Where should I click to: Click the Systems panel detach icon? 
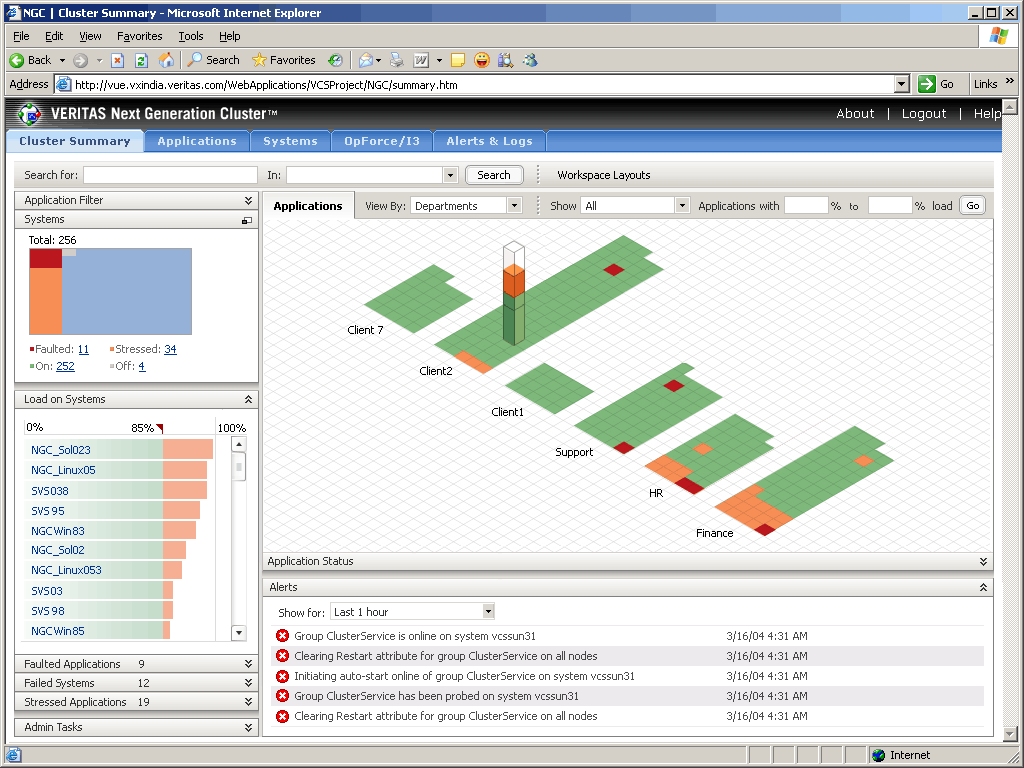coord(246,220)
